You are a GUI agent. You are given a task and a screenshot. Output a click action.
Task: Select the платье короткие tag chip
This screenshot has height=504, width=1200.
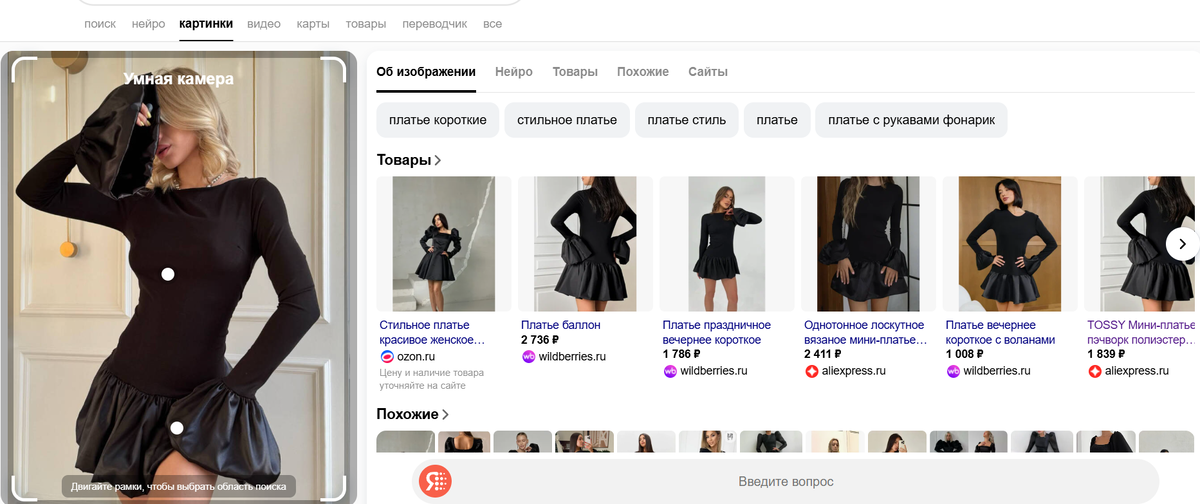[x=438, y=120]
